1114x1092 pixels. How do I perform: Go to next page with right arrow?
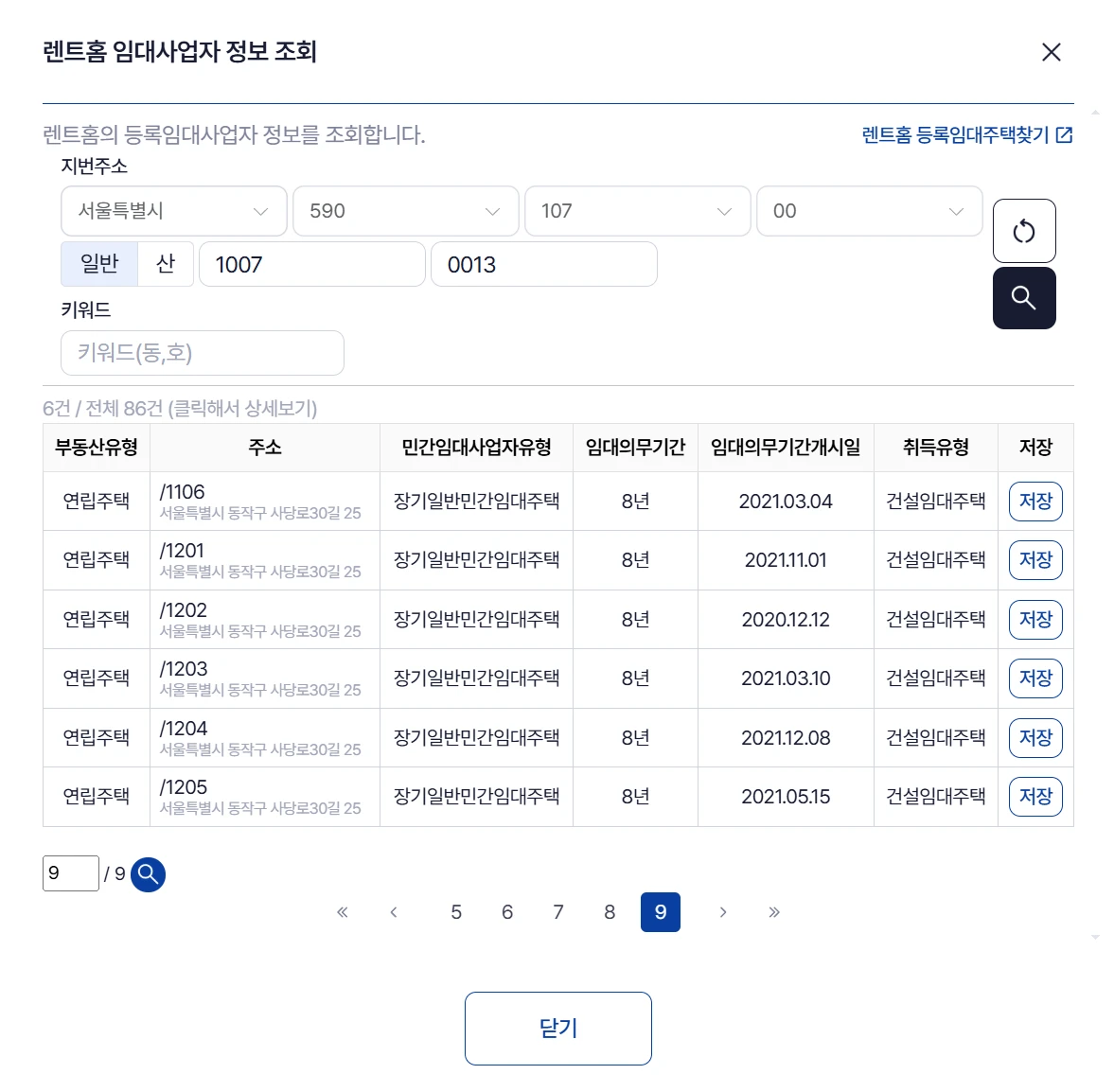pyautogui.click(x=723, y=912)
